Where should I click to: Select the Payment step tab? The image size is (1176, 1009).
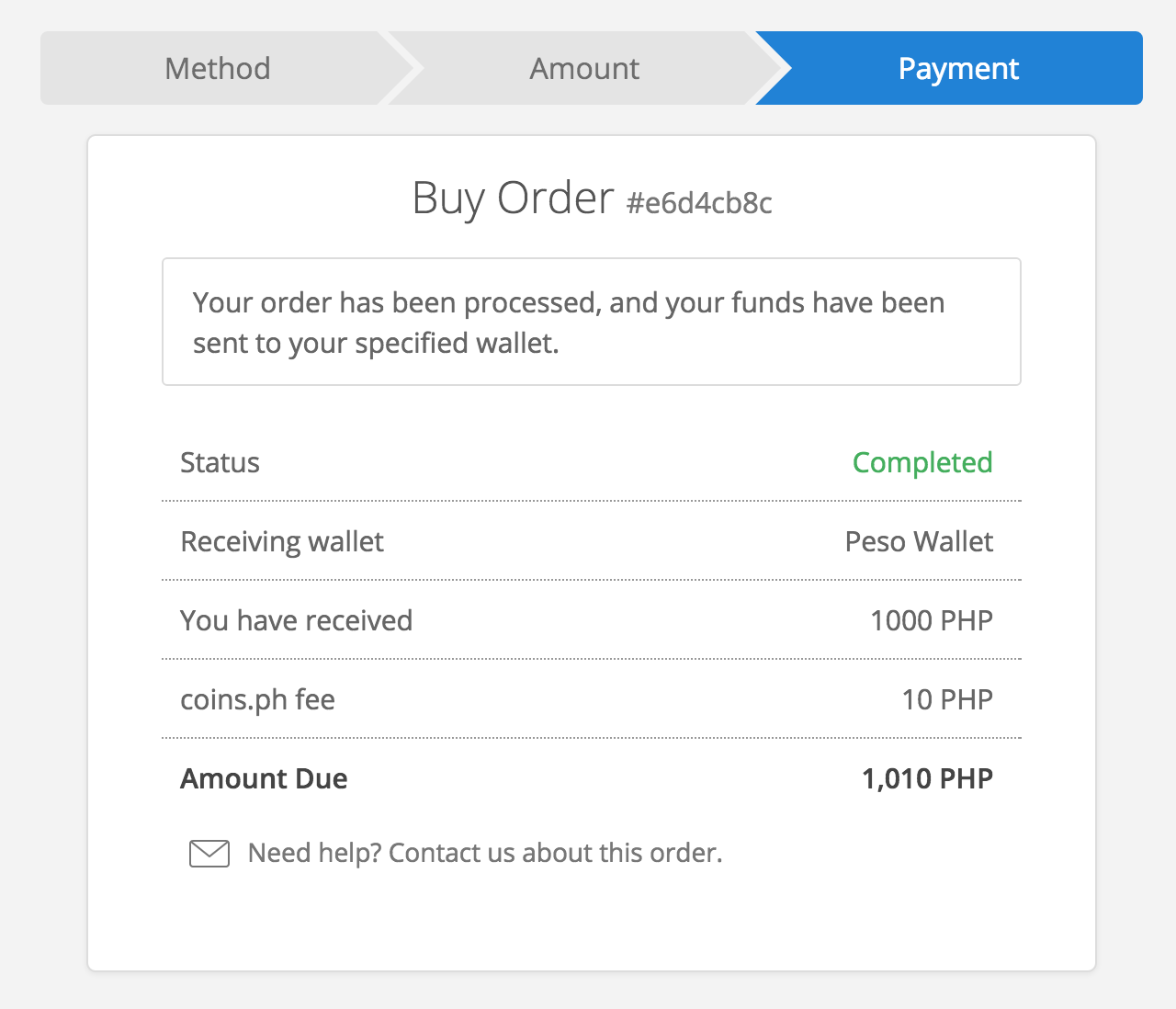click(x=958, y=69)
